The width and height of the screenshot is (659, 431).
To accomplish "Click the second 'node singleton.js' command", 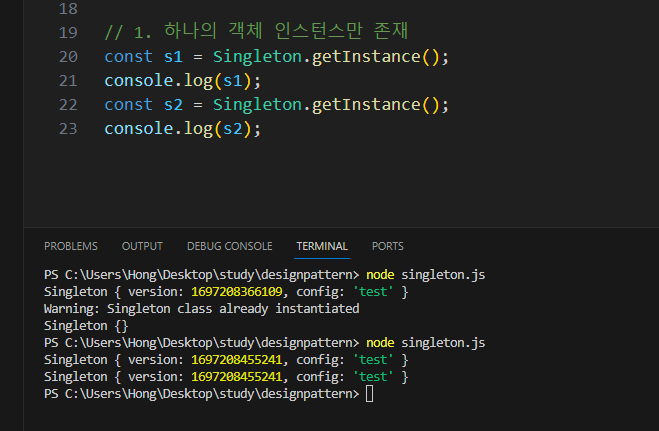I will click(425, 343).
